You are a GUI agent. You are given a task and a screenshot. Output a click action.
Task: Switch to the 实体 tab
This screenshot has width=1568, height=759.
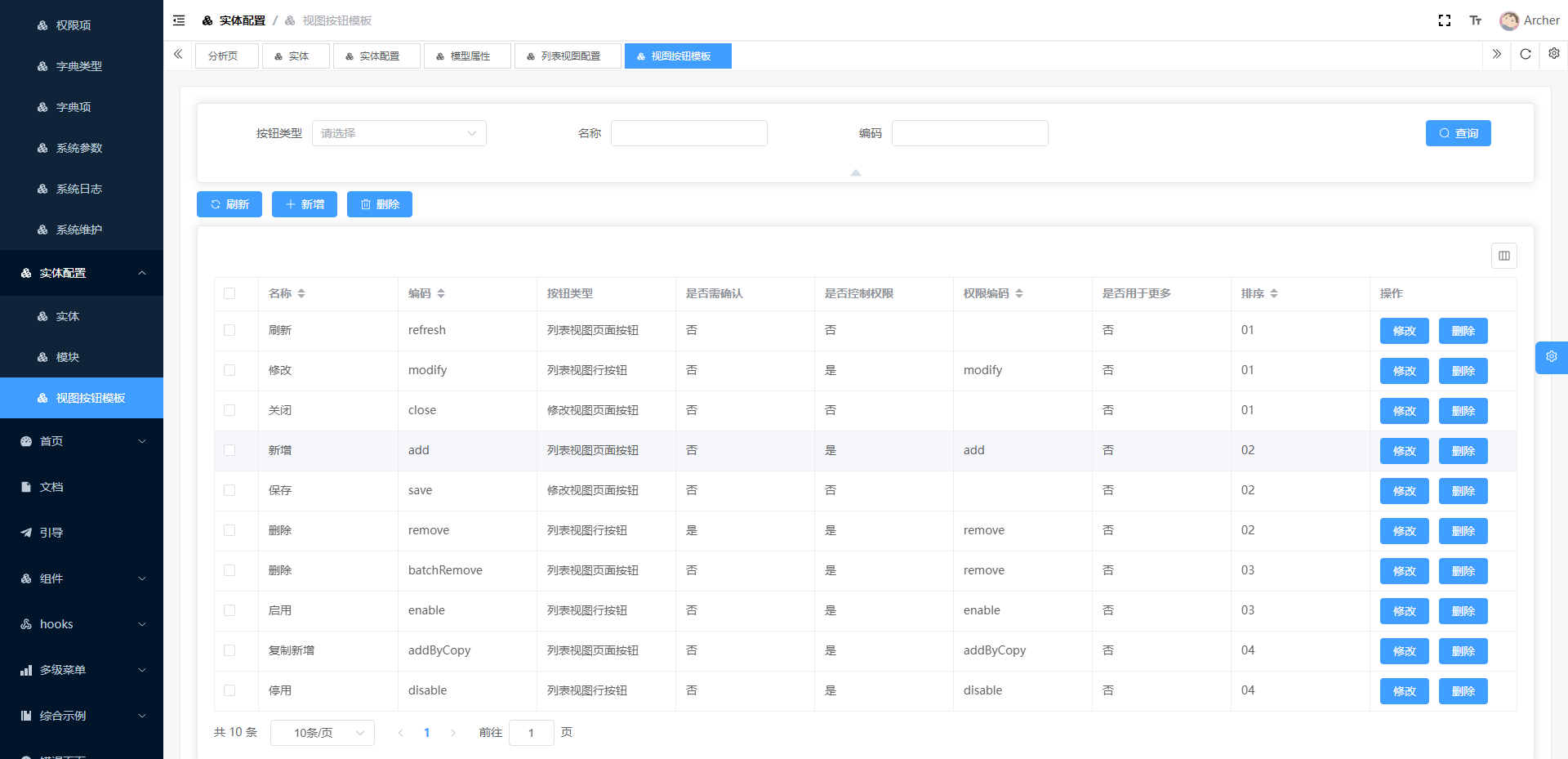click(296, 56)
